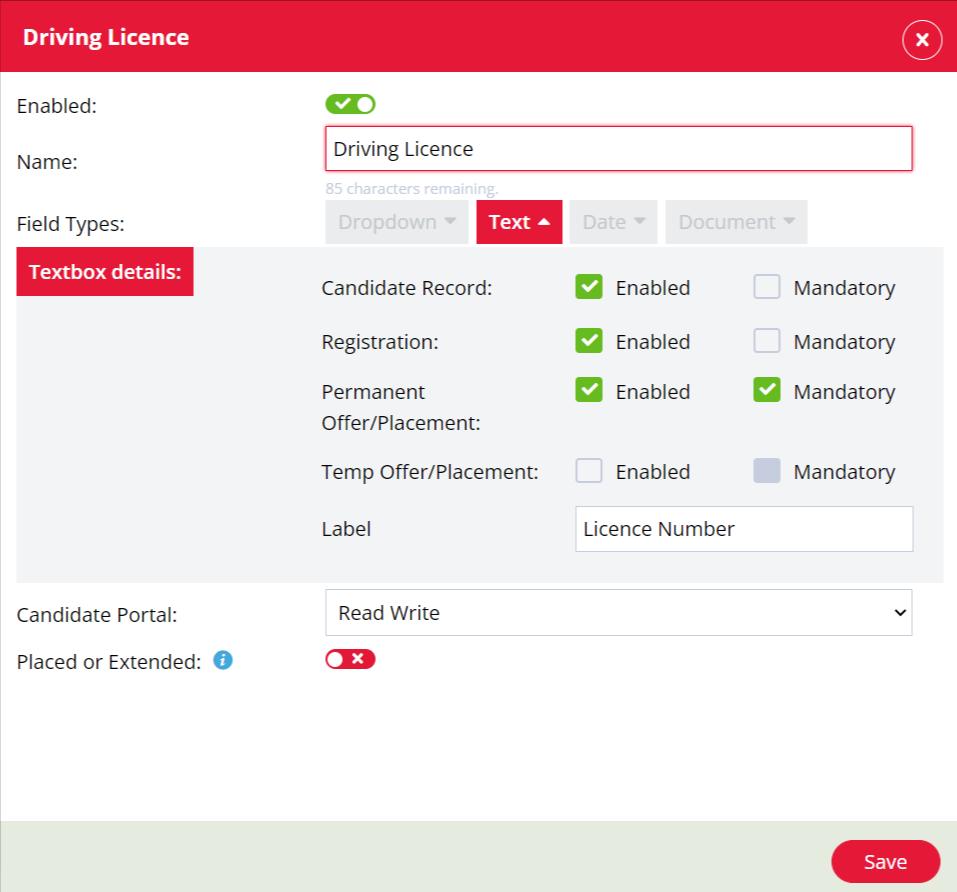Click the '85 characters remaining' text
Screen dimensions: 957x892
pyautogui.click(x=412, y=189)
